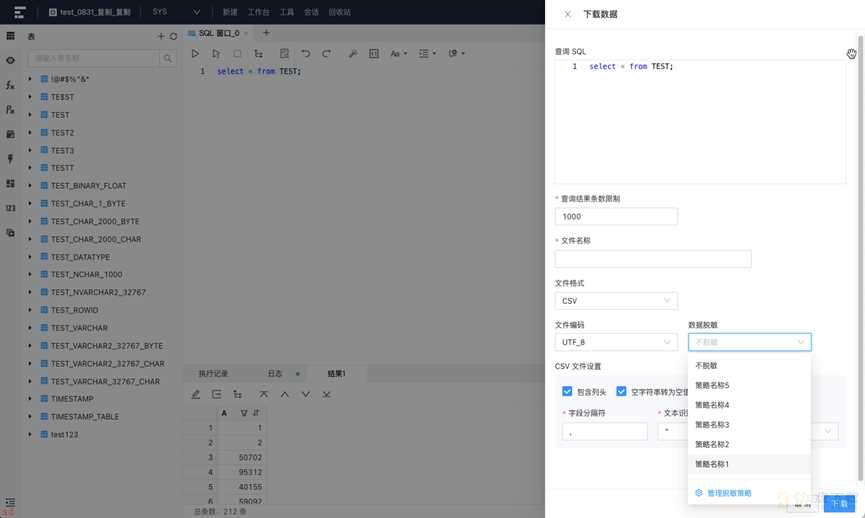
Task: Select 不脱敏 option in dropdown list
Action: coord(749,365)
